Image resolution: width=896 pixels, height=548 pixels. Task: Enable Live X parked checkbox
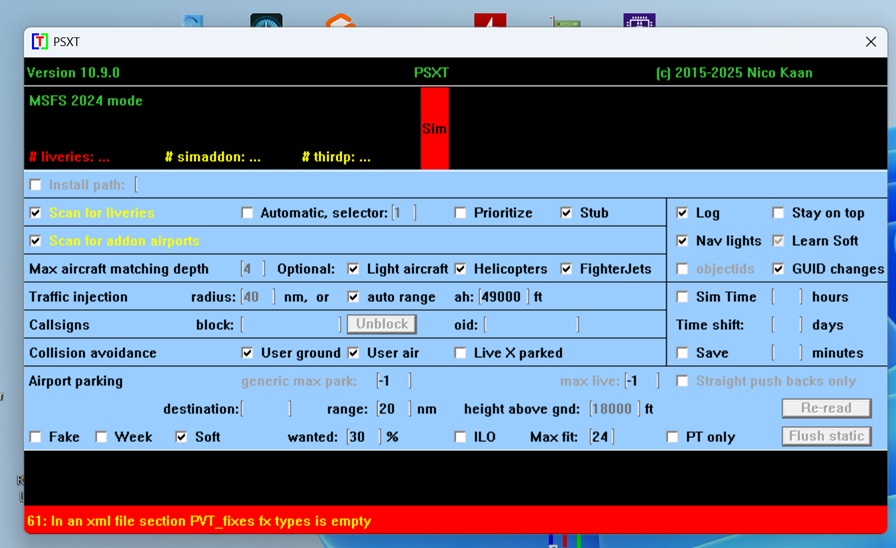click(x=460, y=353)
